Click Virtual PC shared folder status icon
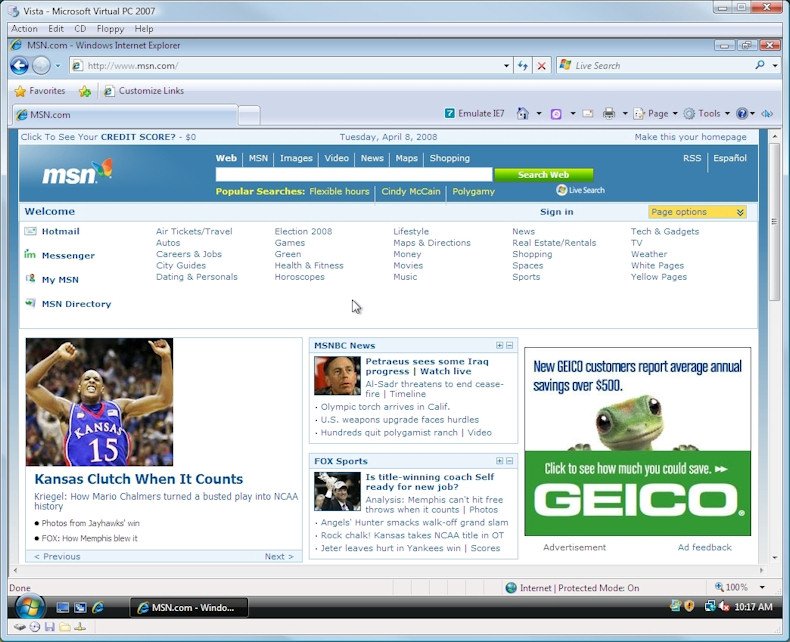 [x=65, y=627]
